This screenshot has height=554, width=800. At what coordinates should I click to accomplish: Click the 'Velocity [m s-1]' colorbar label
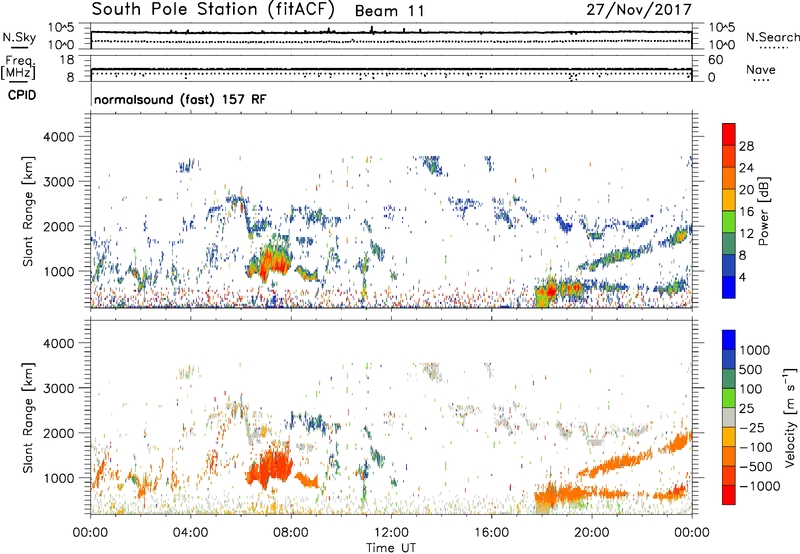tap(790, 417)
